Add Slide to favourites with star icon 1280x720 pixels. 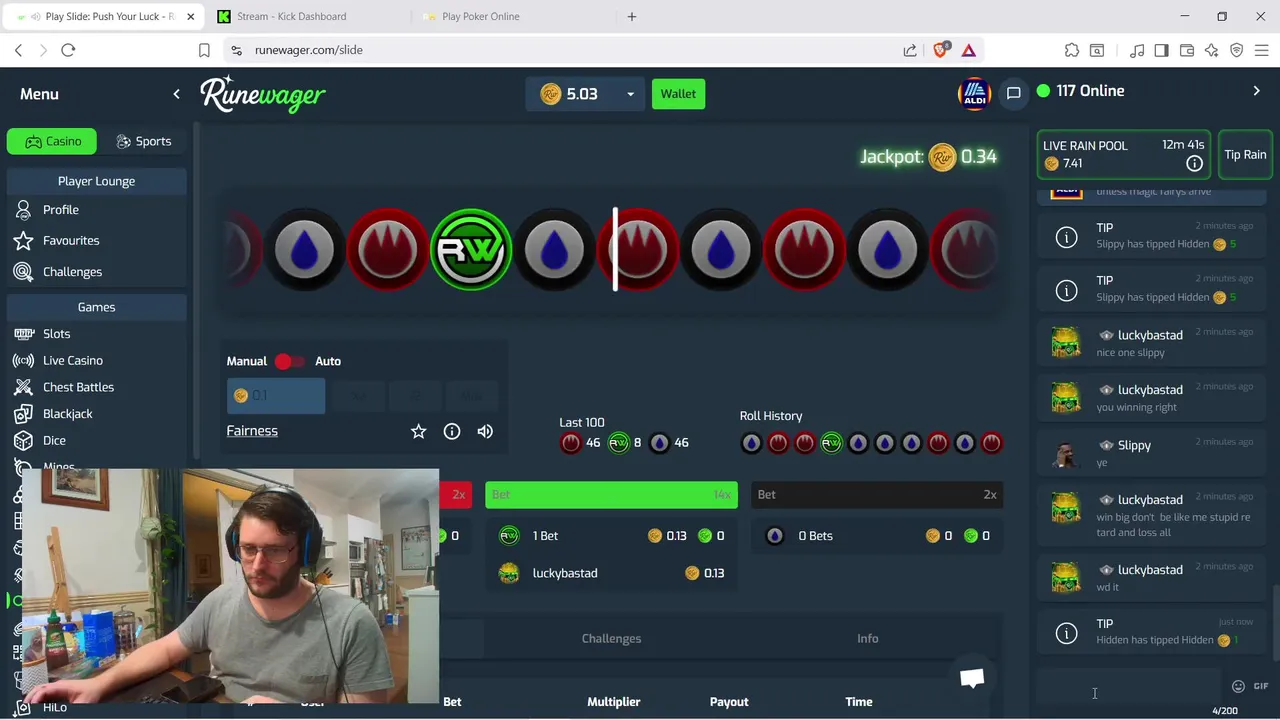pos(418,431)
